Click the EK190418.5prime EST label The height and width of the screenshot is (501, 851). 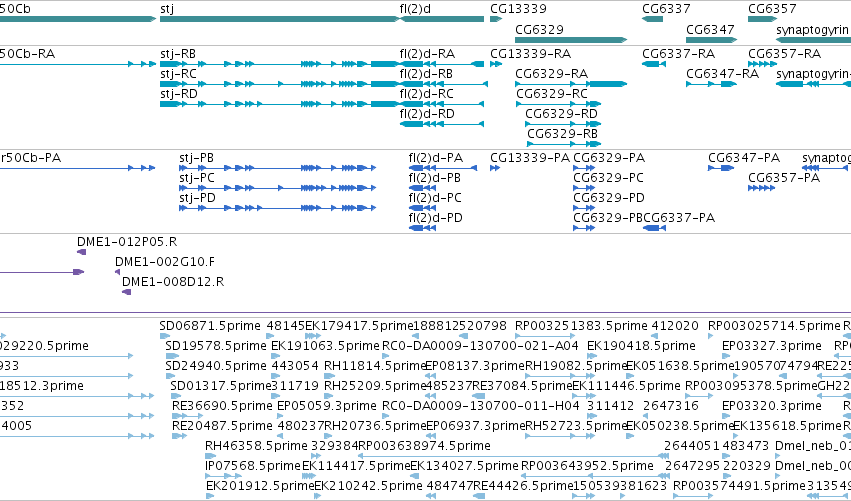pyautogui.click(x=641, y=346)
